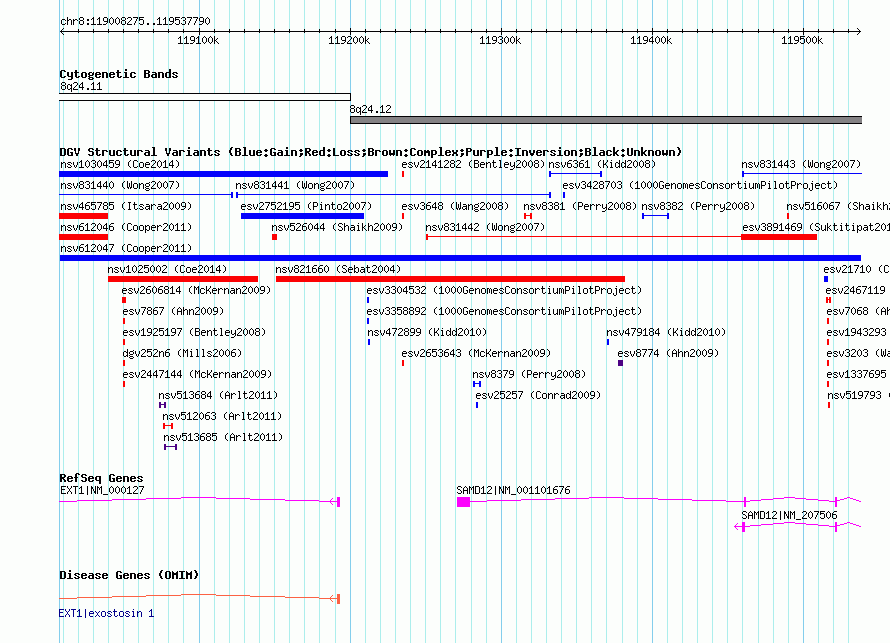
Task: Click esv3648 (Wang2008) variant label
Action: click(455, 206)
